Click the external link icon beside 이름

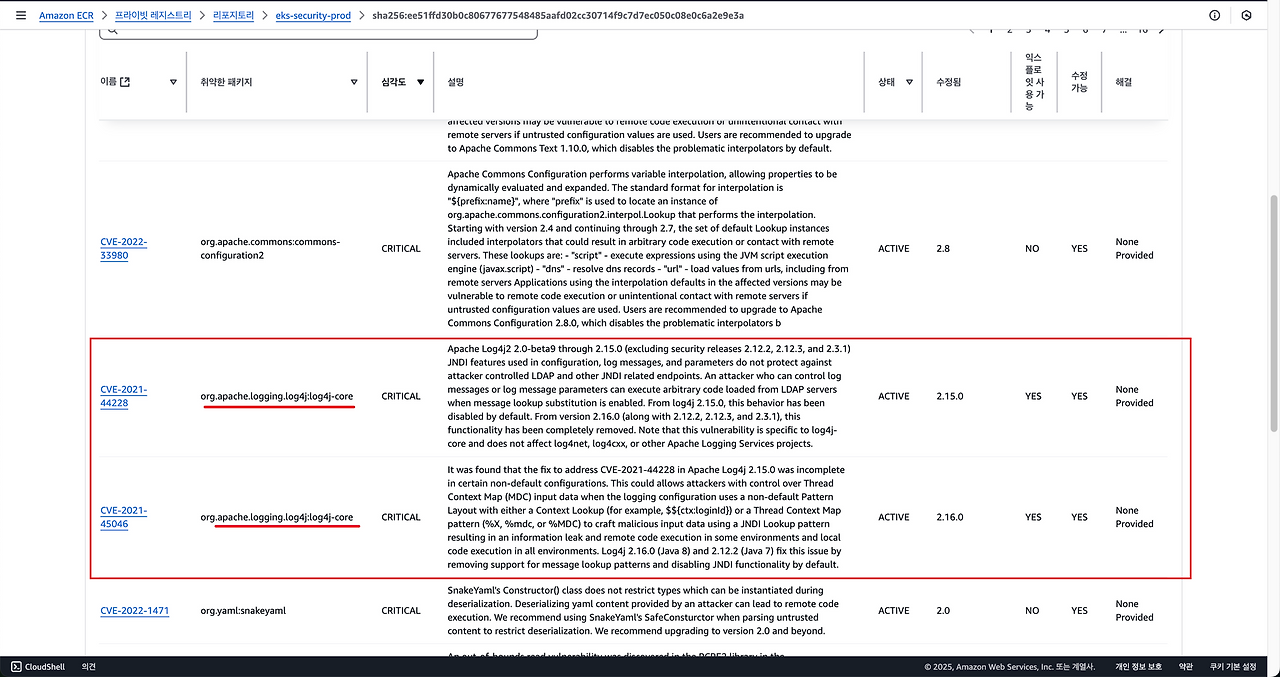click(125, 82)
